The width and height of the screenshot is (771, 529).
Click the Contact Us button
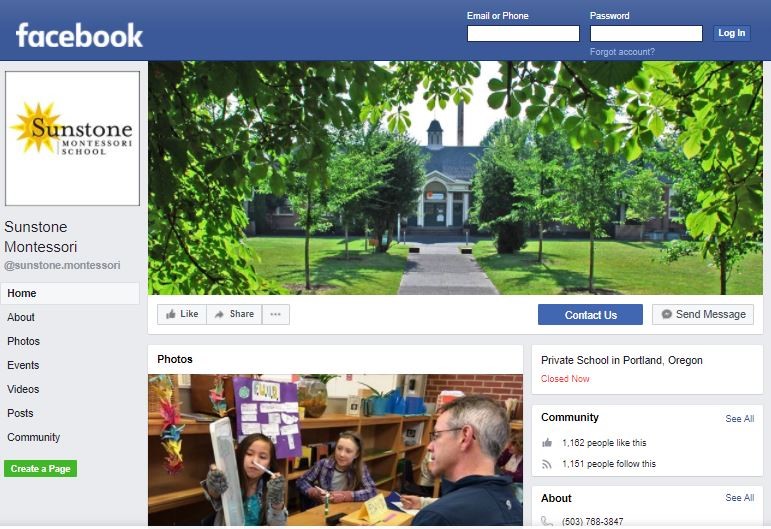pyautogui.click(x=590, y=315)
